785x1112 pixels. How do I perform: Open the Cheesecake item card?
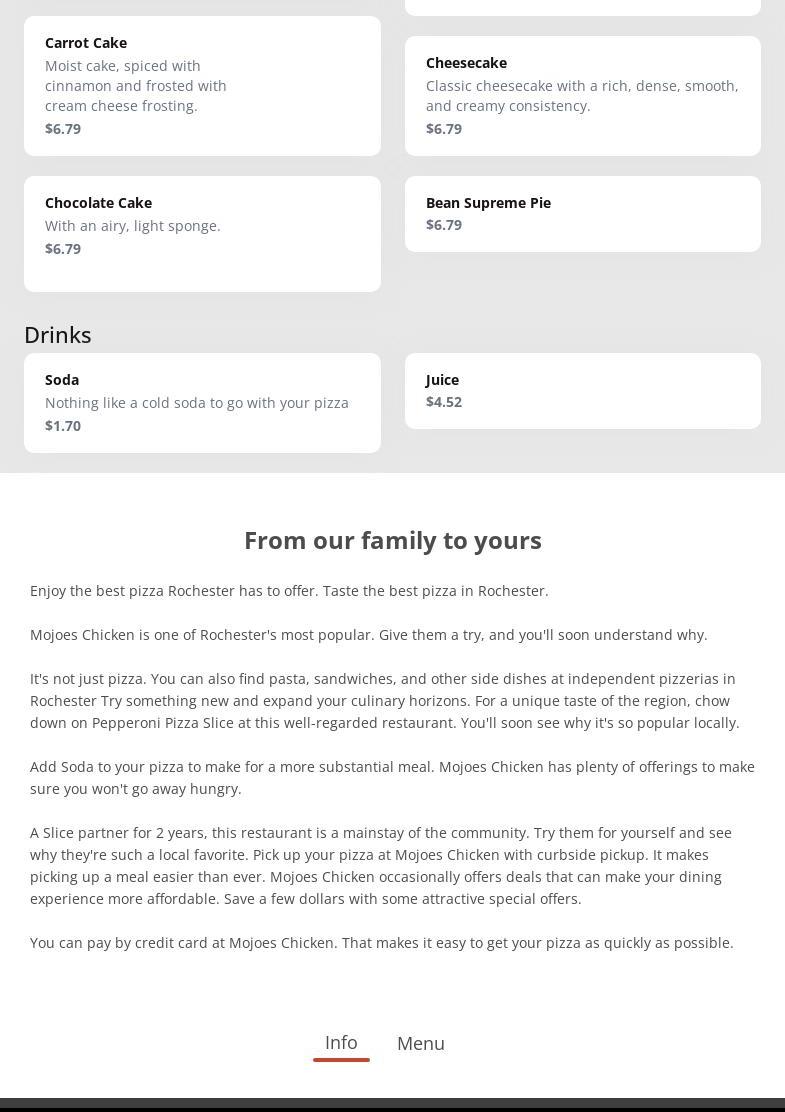(x=582, y=96)
